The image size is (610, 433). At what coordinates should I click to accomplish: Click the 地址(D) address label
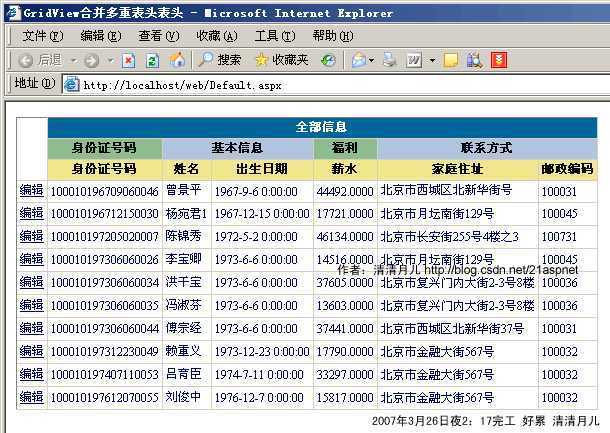click(35, 83)
